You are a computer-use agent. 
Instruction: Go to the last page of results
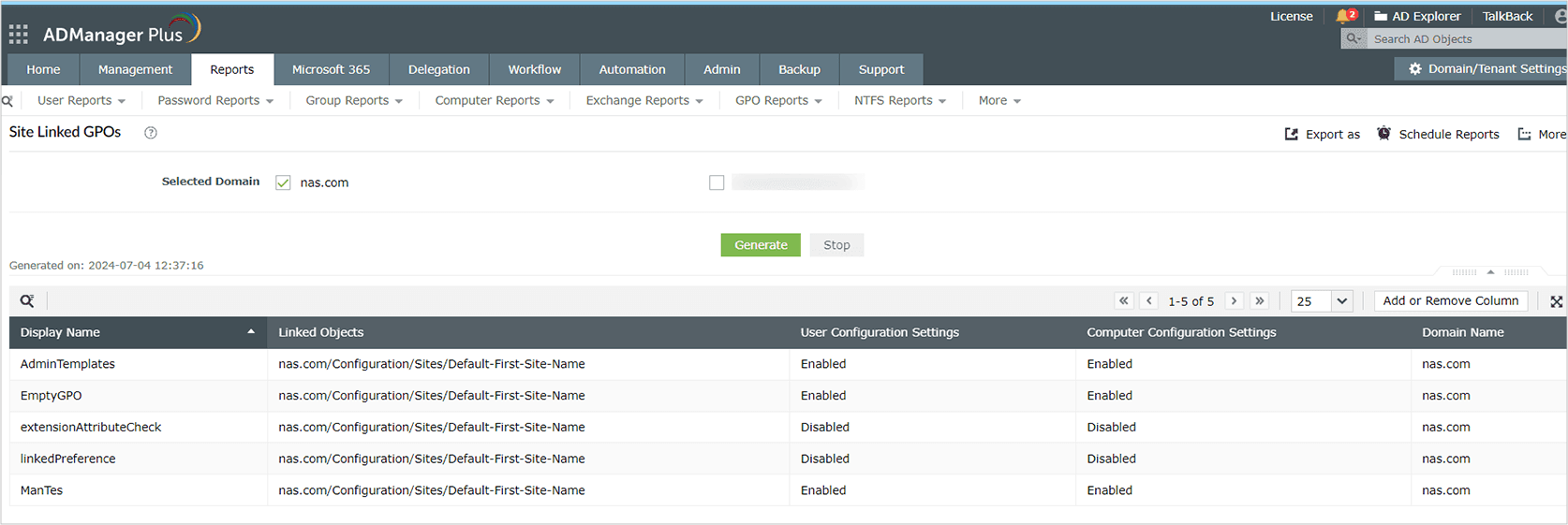pos(1260,300)
